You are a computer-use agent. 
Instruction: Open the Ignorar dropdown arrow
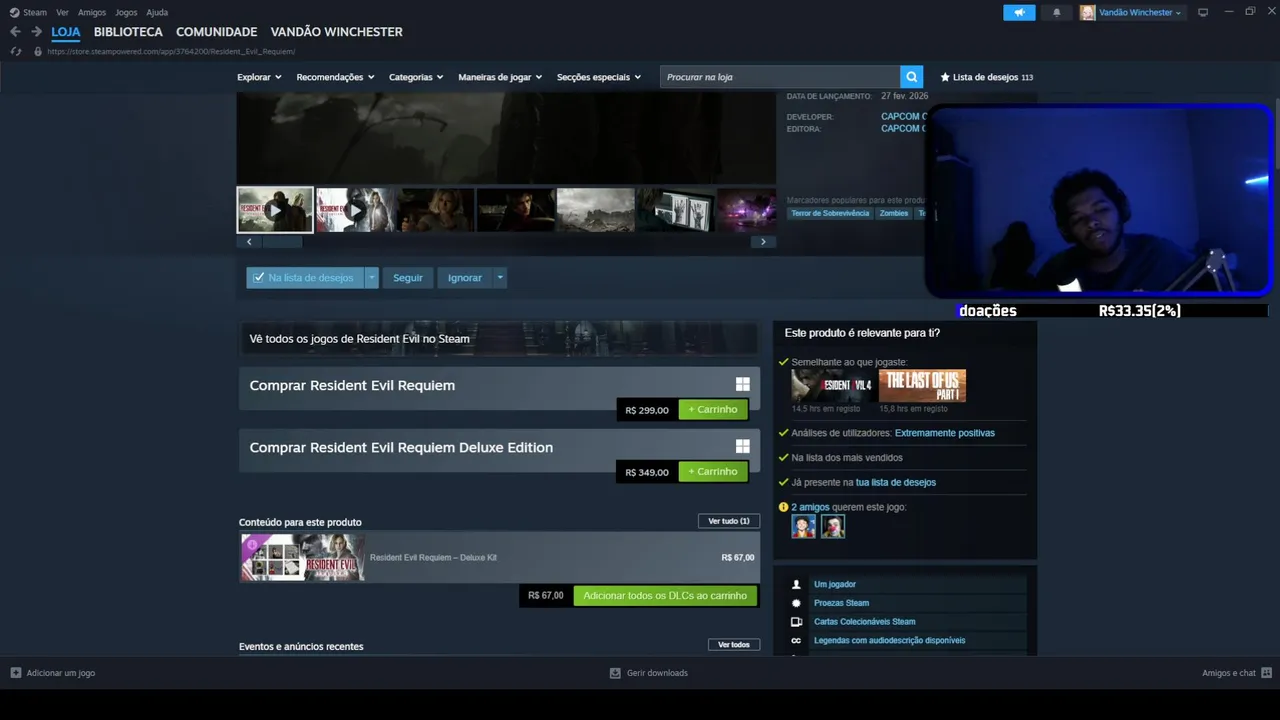coord(500,277)
